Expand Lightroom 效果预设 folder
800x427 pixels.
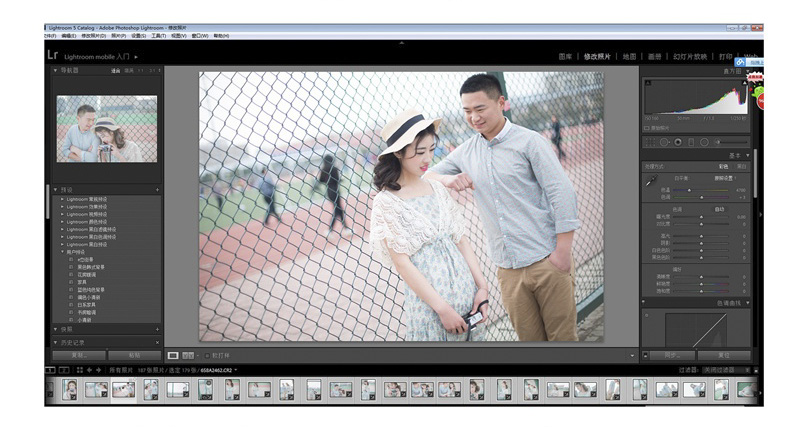pos(62,207)
